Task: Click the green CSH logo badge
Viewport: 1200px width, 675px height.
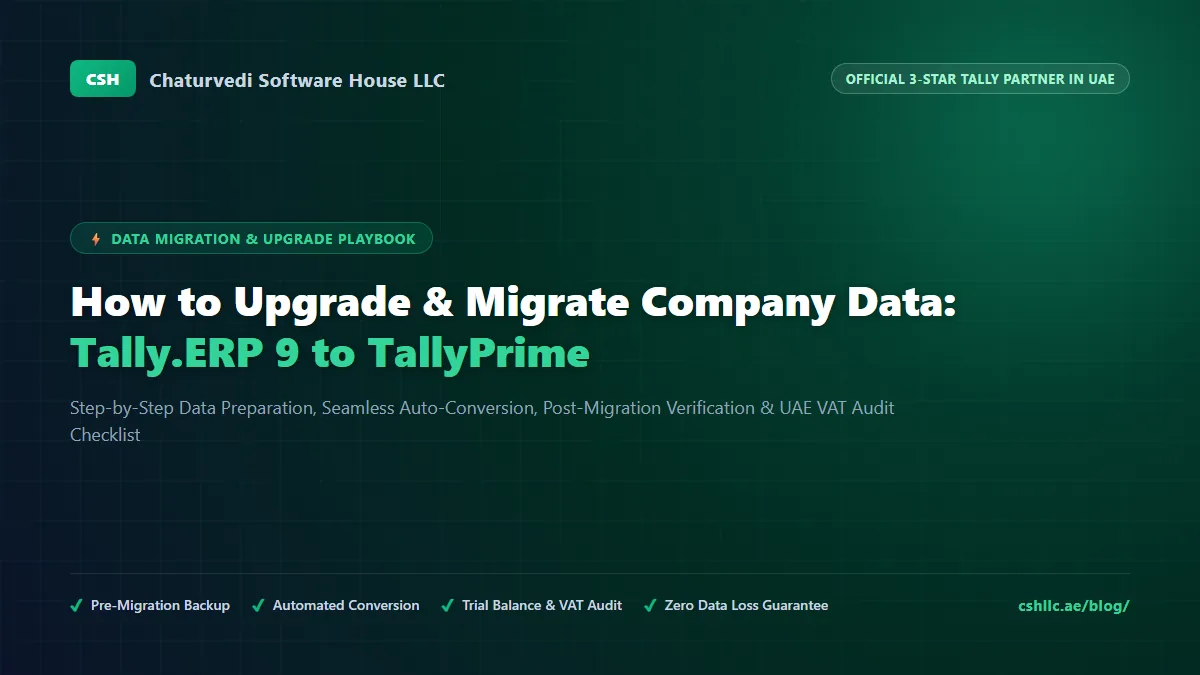Action: (x=102, y=79)
